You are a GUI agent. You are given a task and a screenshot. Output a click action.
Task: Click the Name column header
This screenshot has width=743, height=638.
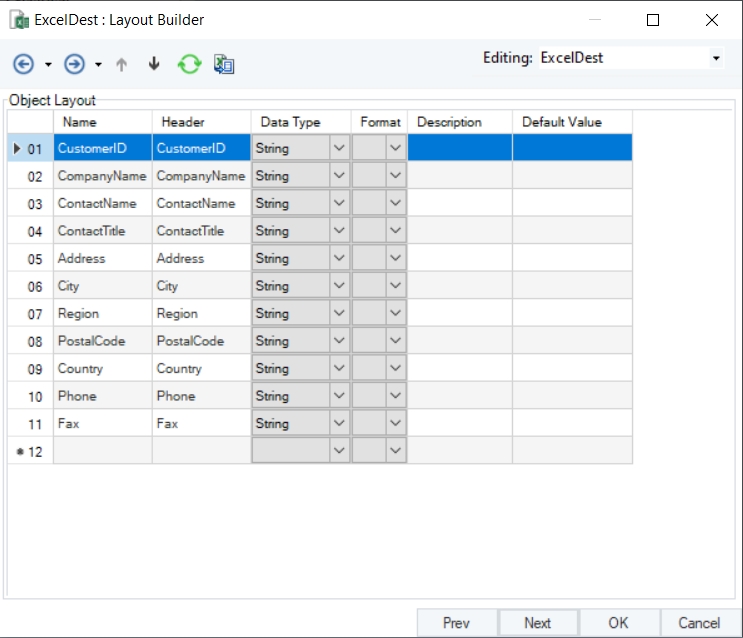79,122
